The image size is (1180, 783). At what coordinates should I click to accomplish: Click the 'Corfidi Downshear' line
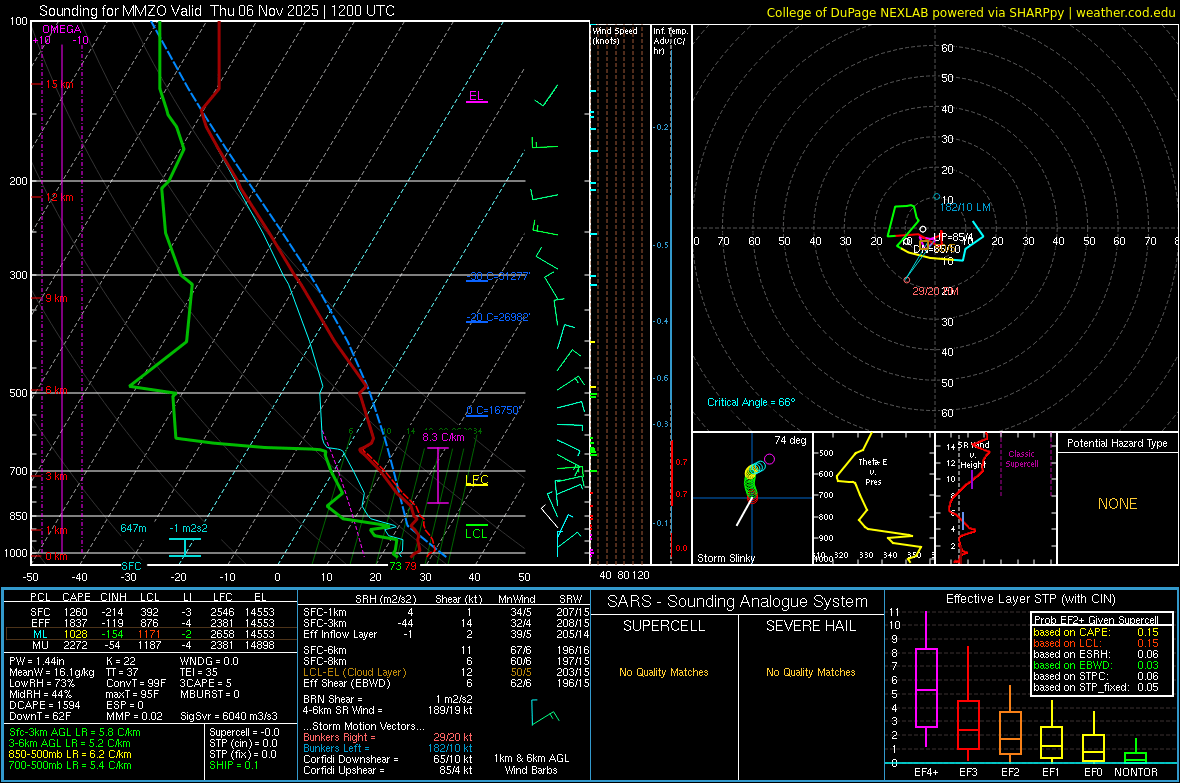[388, 759]
